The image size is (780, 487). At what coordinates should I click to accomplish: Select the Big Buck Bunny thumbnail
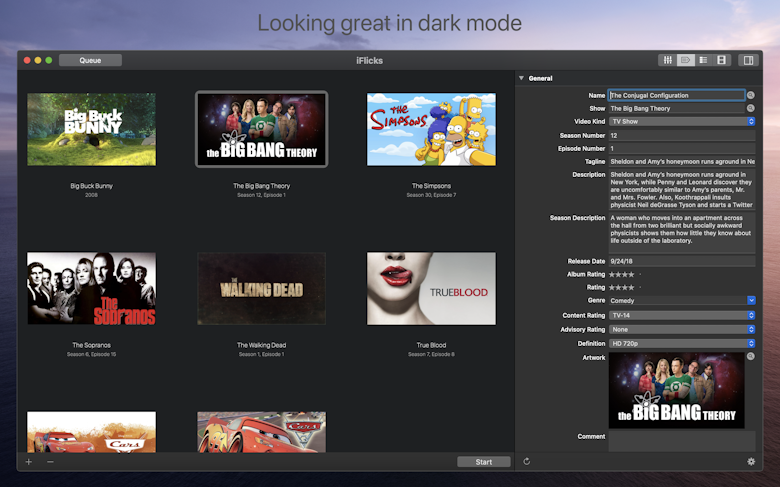coord(92,129)
